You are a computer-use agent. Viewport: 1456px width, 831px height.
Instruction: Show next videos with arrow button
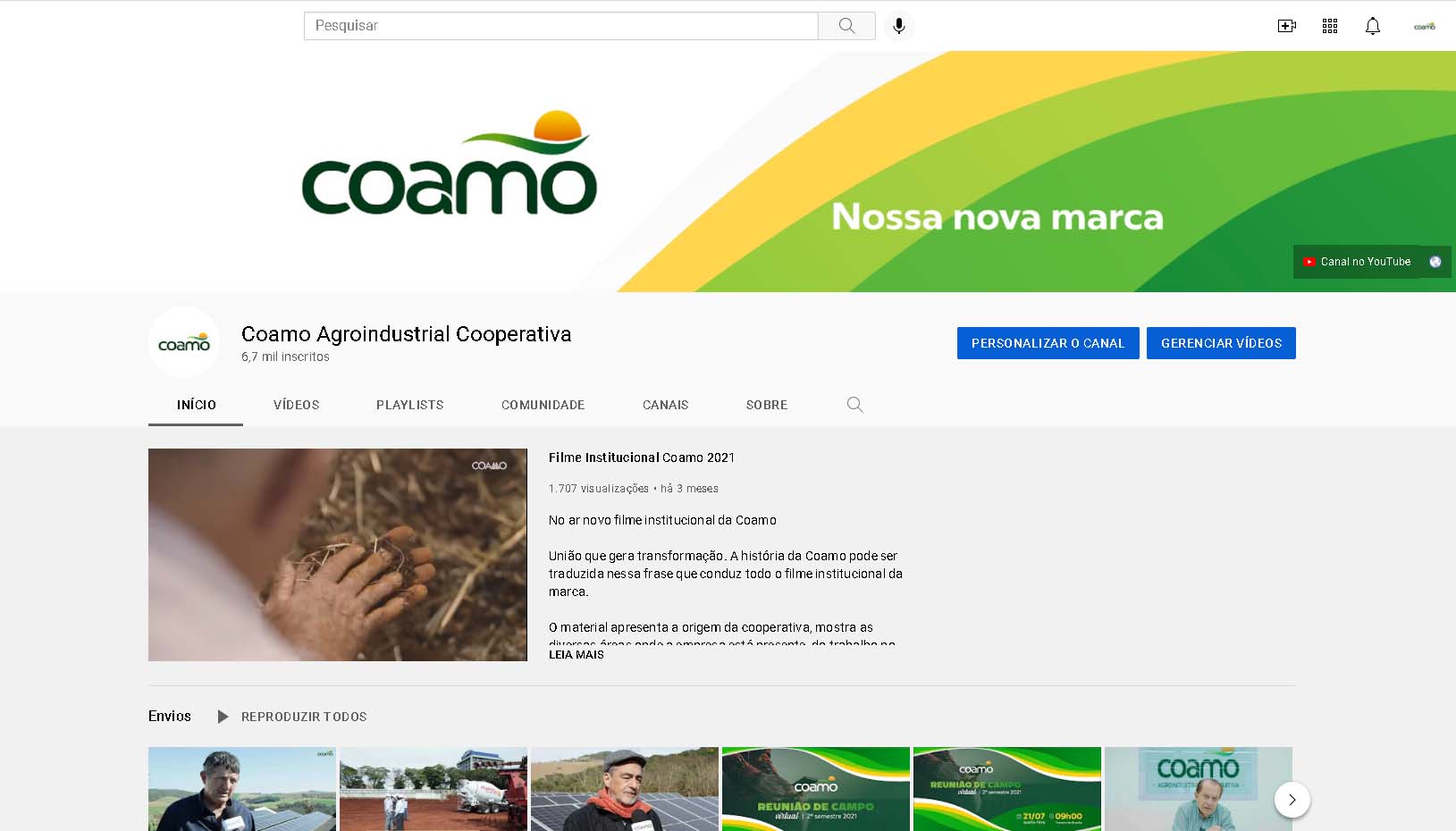1292,800
